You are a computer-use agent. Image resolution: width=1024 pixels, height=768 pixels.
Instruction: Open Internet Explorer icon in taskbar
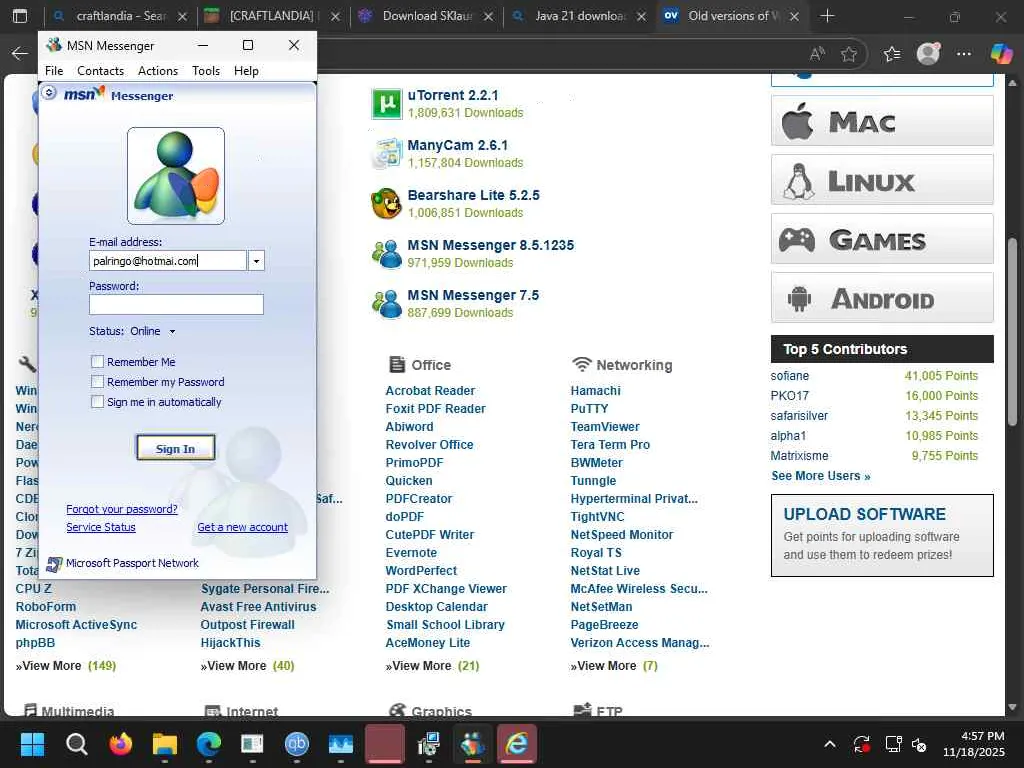click(517, 744)
